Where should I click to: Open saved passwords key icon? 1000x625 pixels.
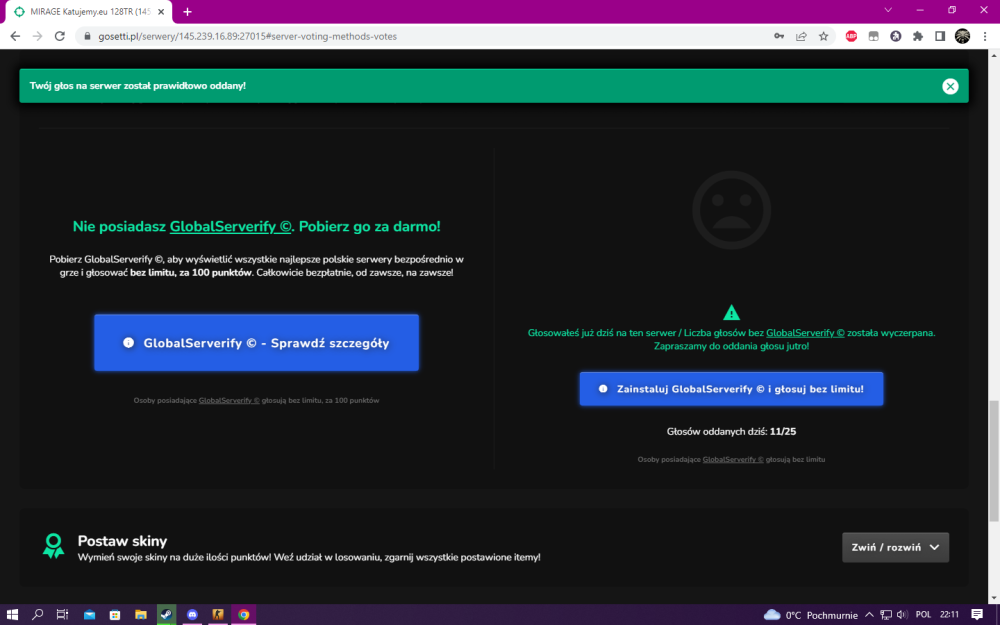click(779, 36)
